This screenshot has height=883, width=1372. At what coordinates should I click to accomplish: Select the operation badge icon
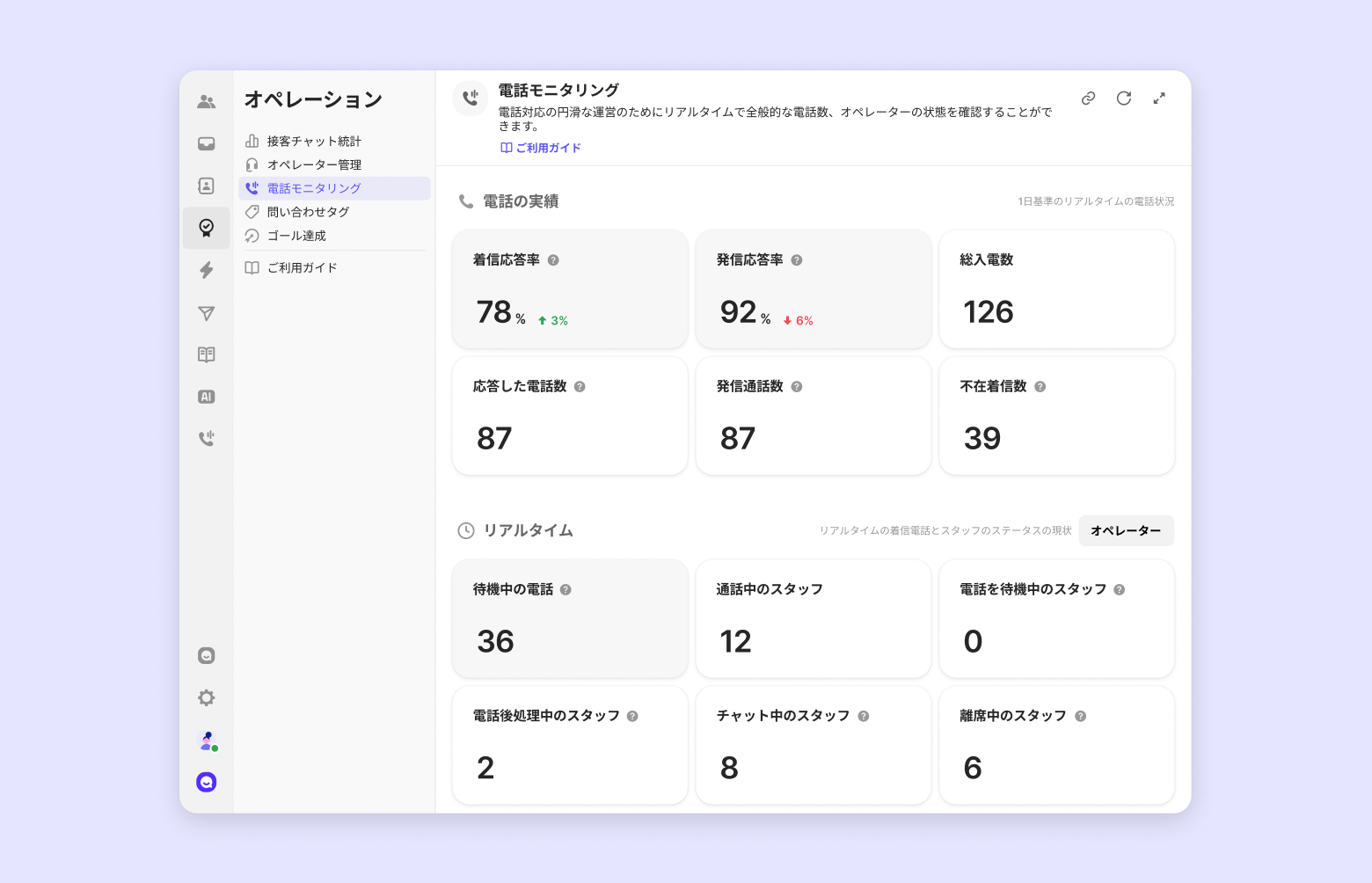(206, 228)
